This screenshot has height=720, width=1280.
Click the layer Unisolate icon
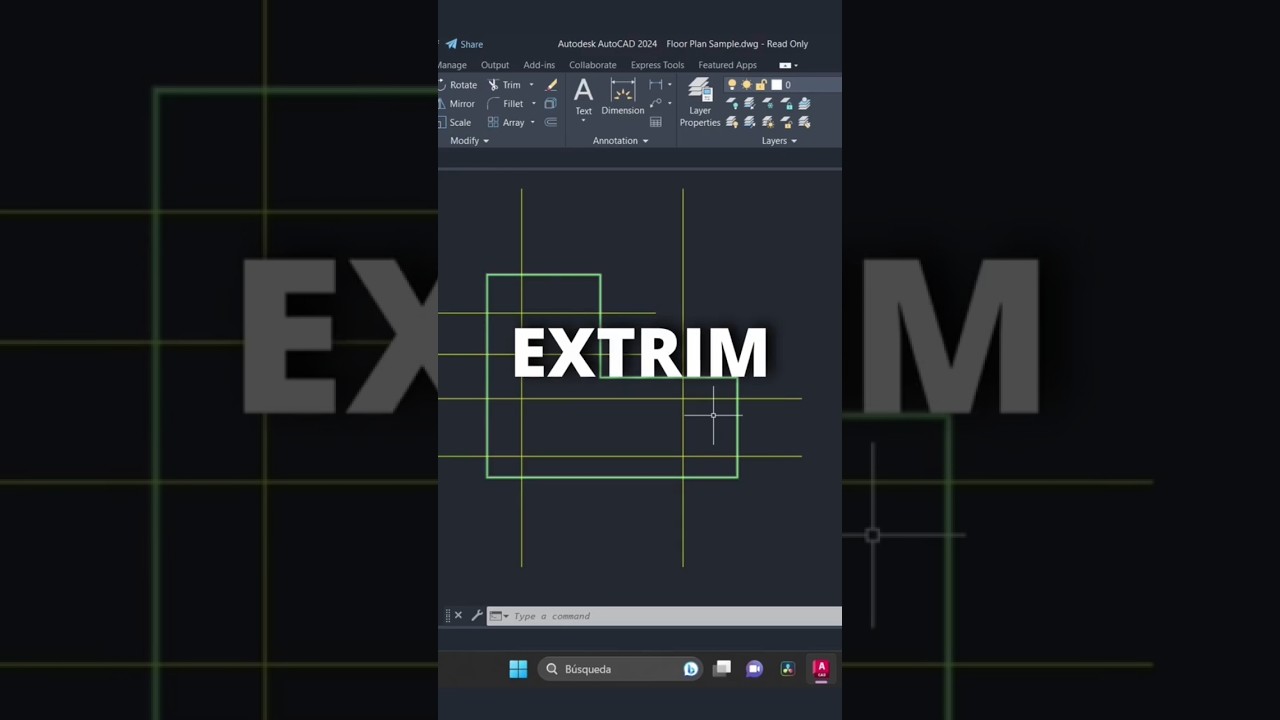[750, 122]
